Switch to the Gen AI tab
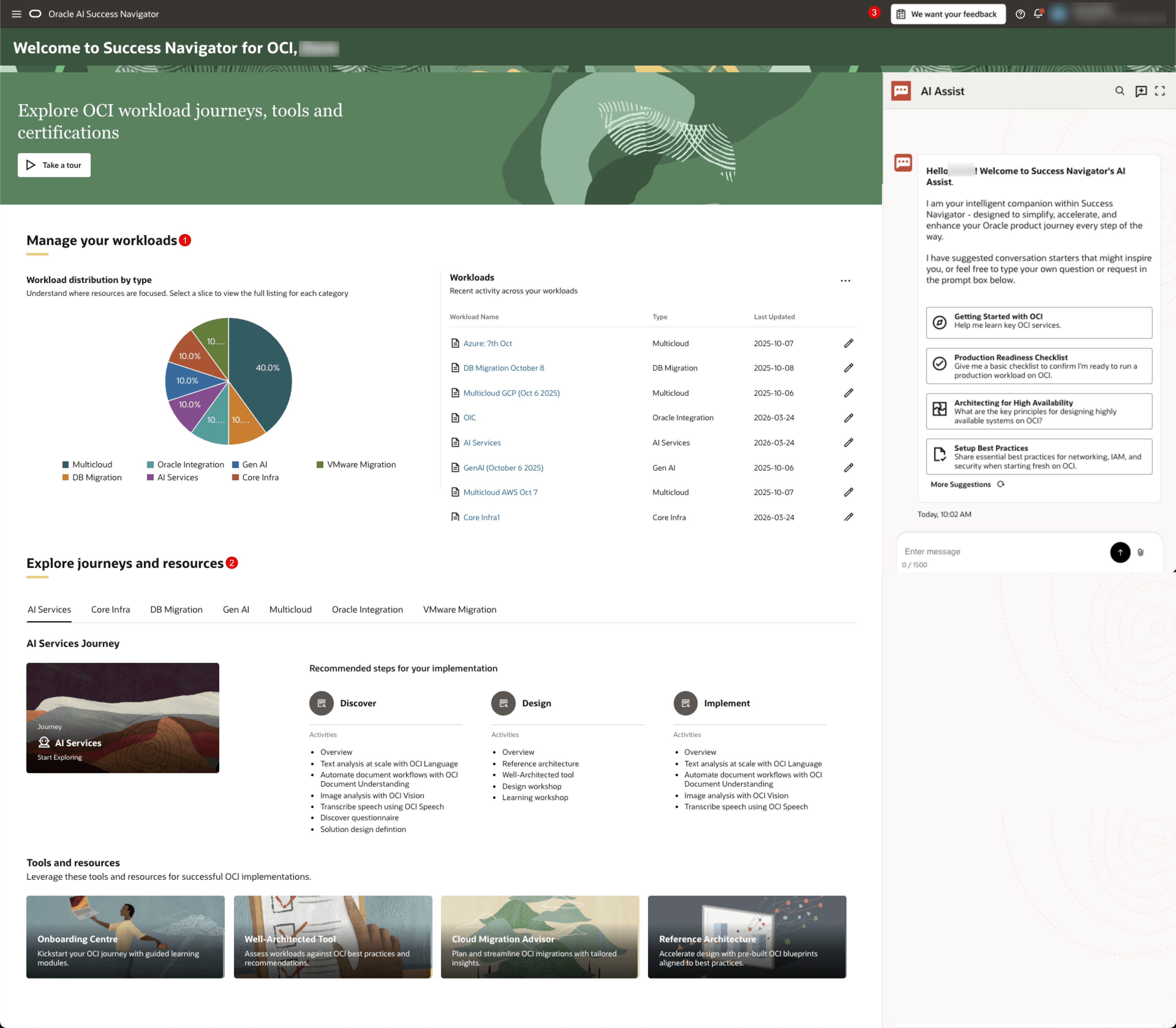Viewport: 1176px width, 1028px height. click(236, 609)
